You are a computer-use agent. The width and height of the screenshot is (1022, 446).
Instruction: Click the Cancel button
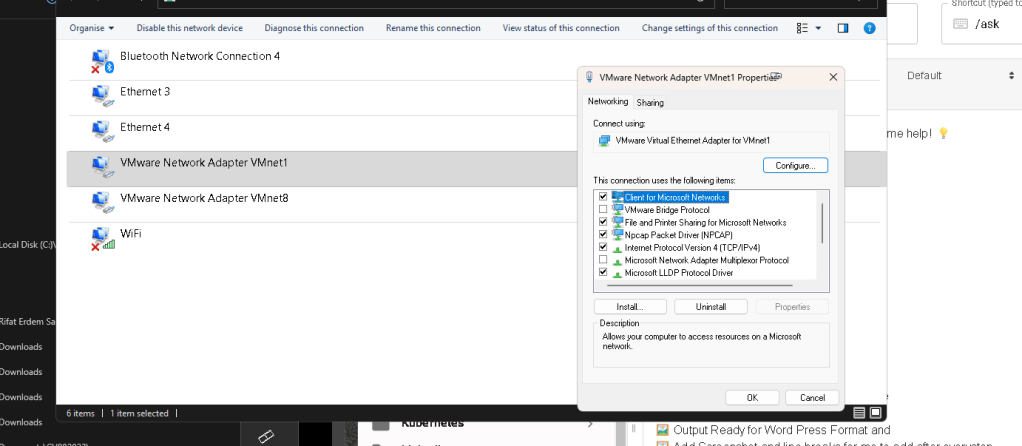812,398
